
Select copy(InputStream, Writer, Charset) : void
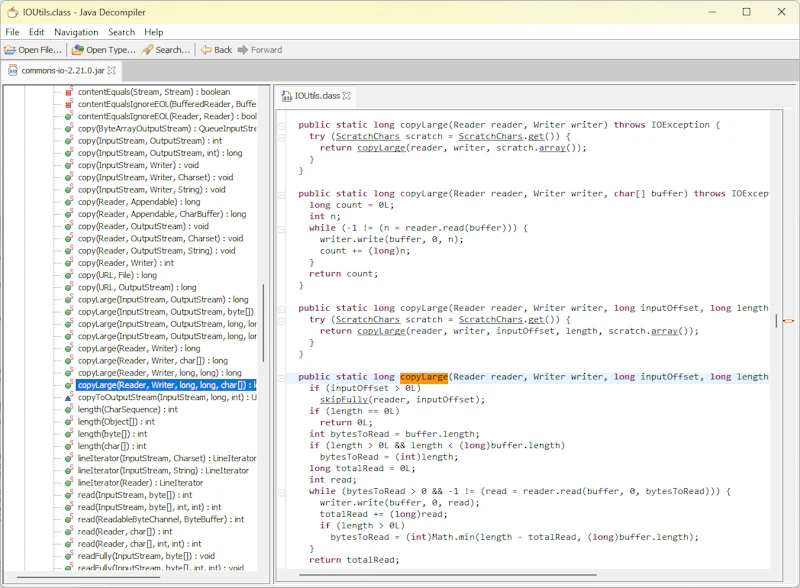(155, 178)
